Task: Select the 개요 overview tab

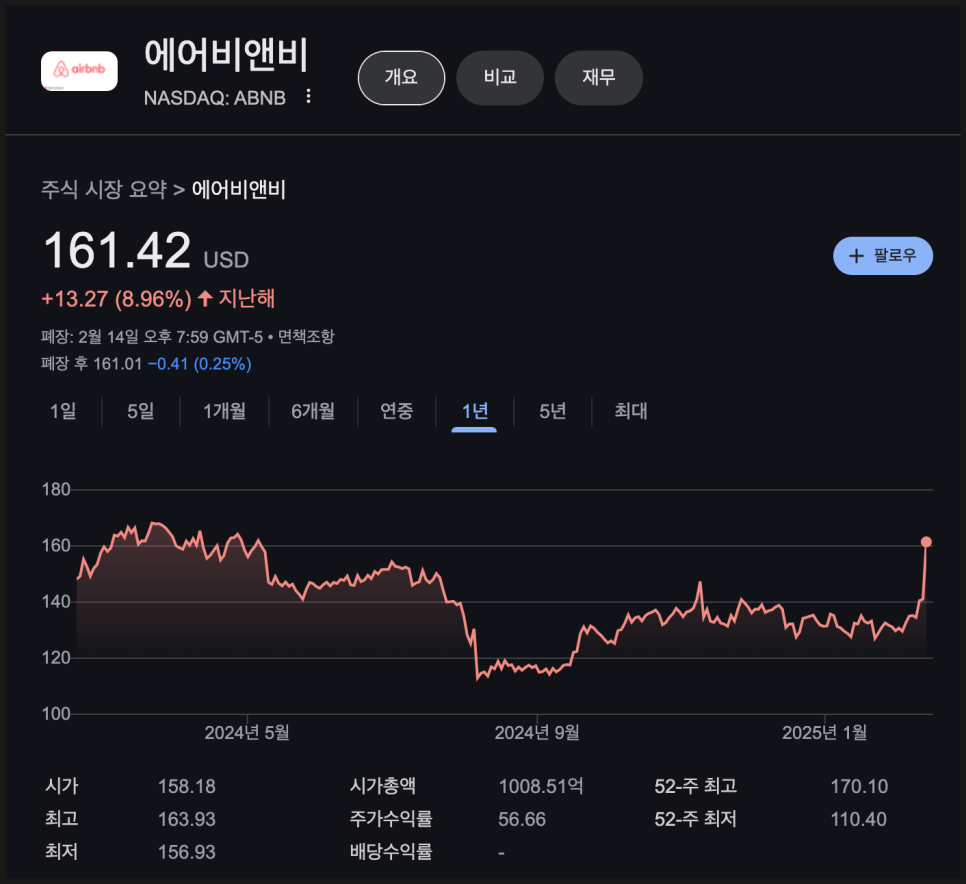Action: [x=401, y=78]
